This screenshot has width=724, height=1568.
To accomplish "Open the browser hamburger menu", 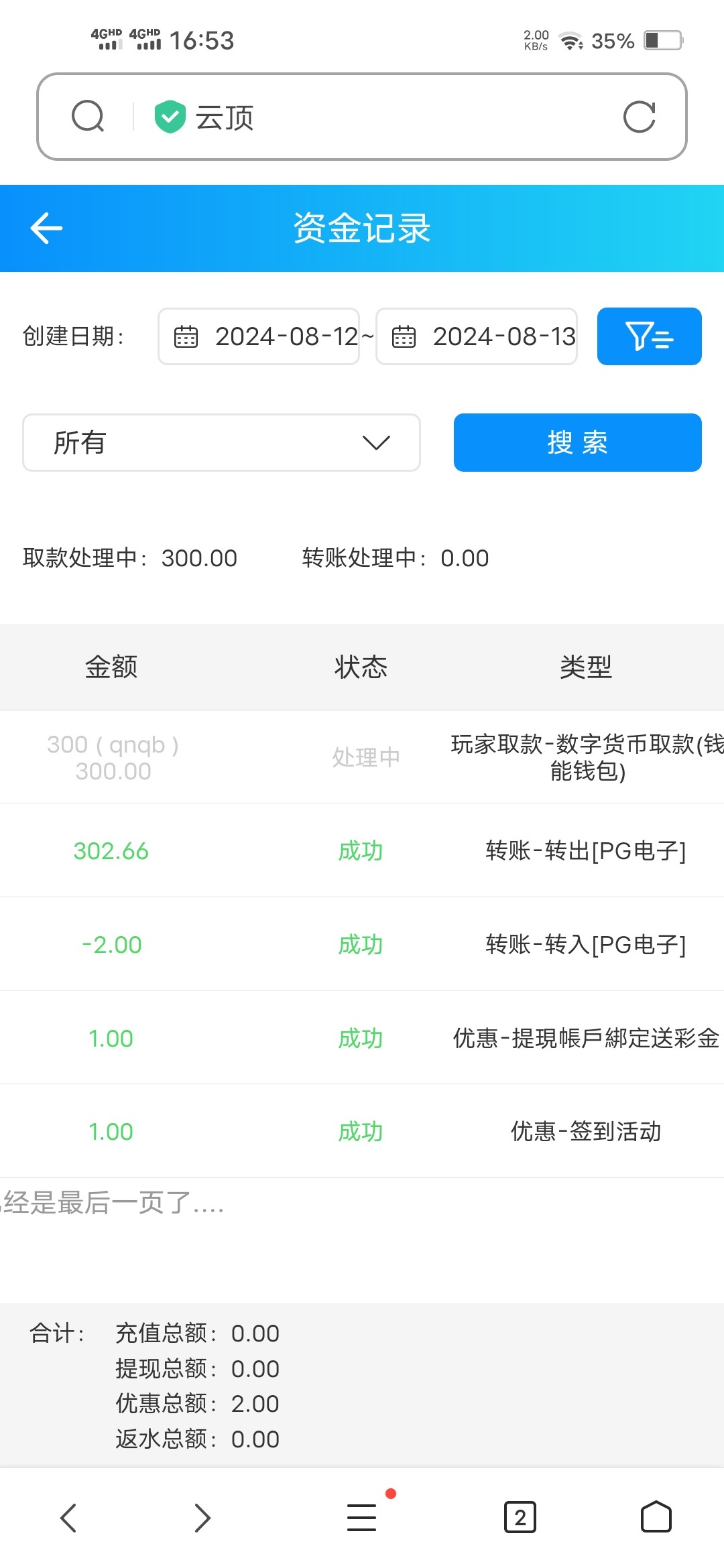I will 362,1518.
